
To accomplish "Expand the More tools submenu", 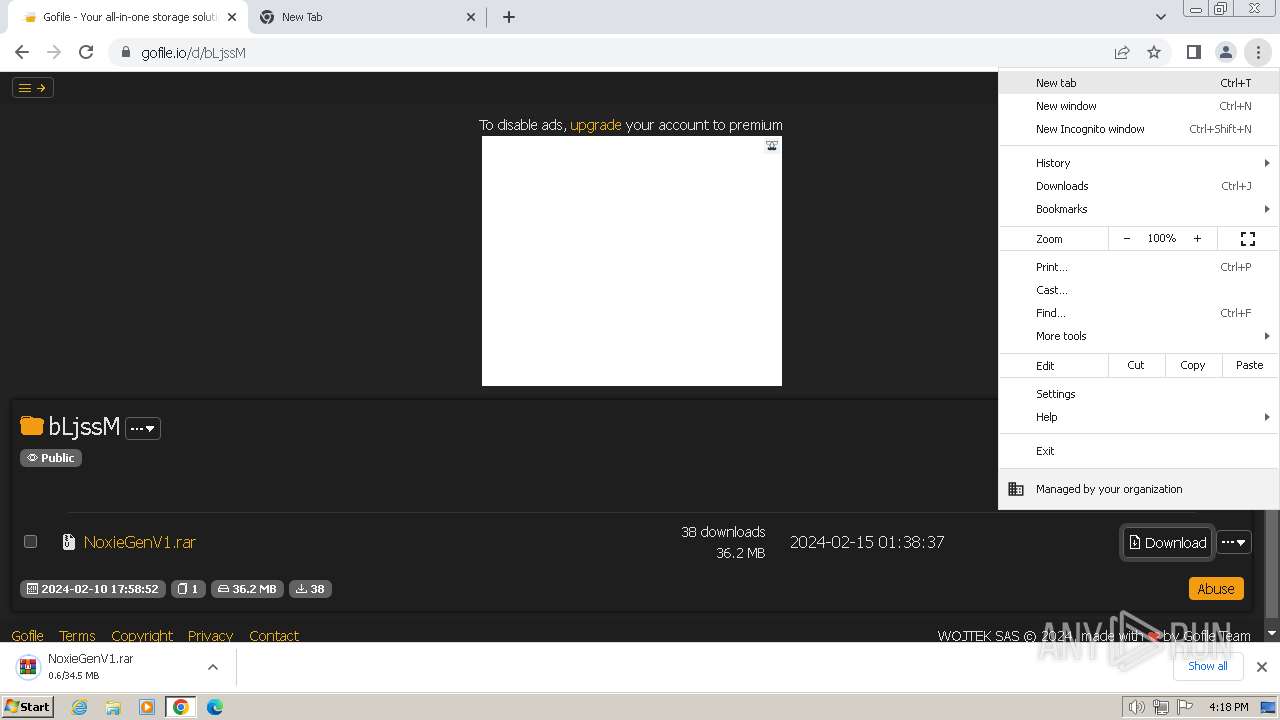I will (1139, 336).
